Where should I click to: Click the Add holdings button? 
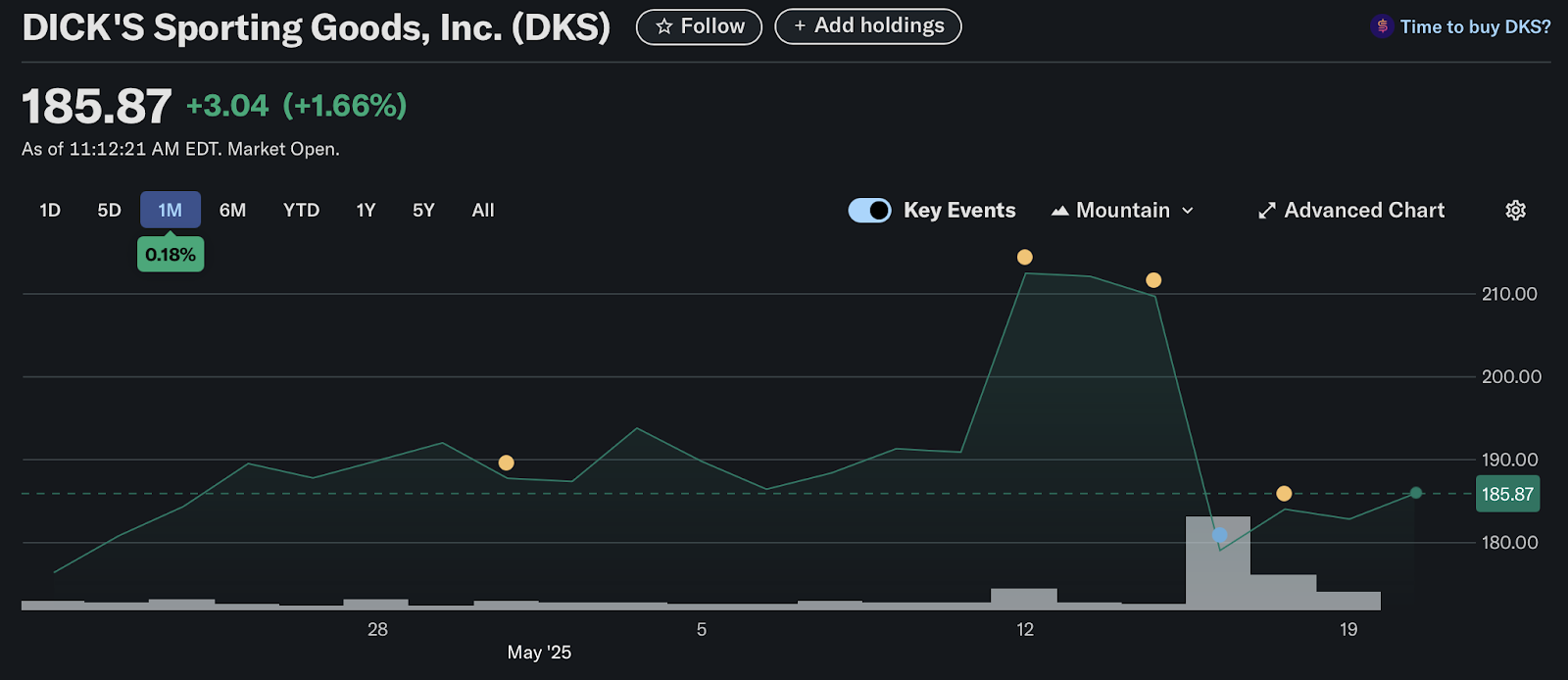click(x=868, y=26)
